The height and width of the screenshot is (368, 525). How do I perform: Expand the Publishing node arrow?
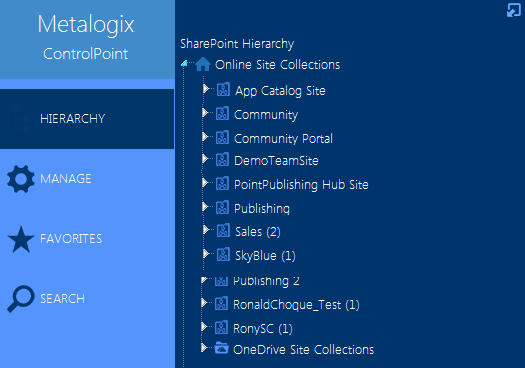(205, 207)
